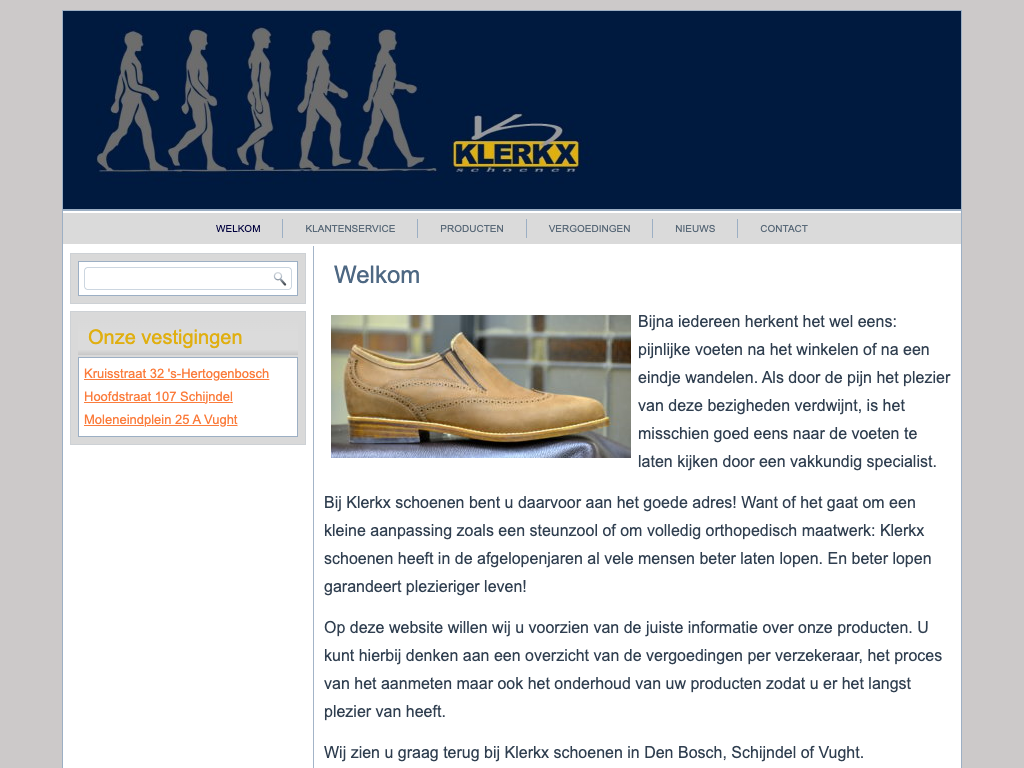Click the leftmost walking figure silhouette
1024x768 pixels.
tap(129, 100)
